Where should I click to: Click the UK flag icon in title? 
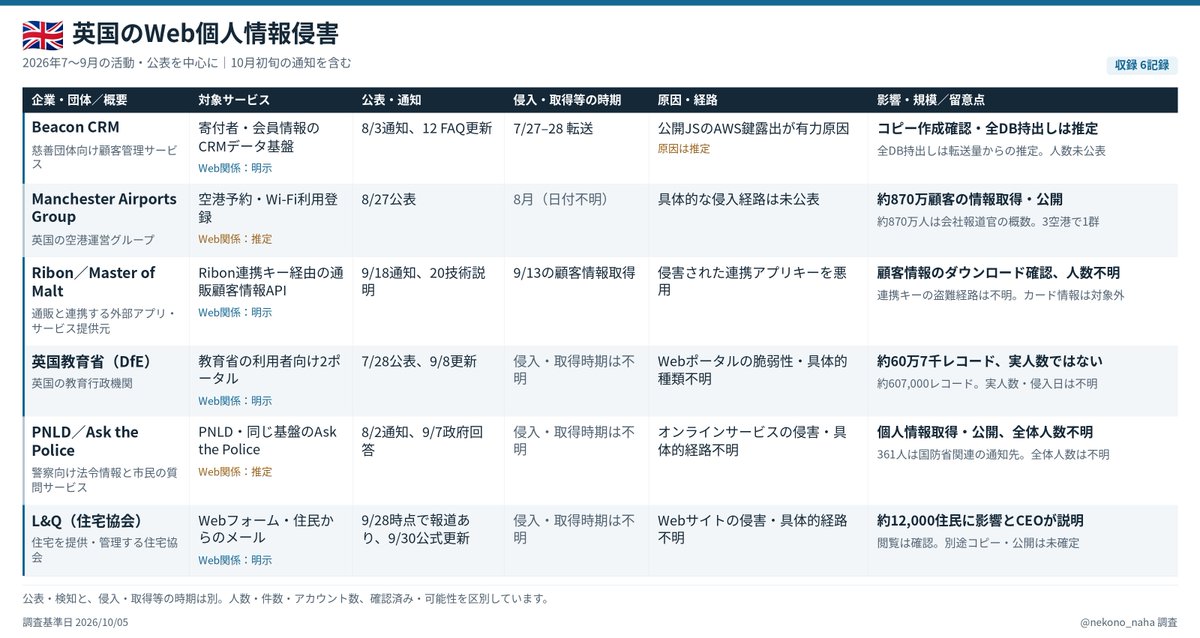[42, 34]
